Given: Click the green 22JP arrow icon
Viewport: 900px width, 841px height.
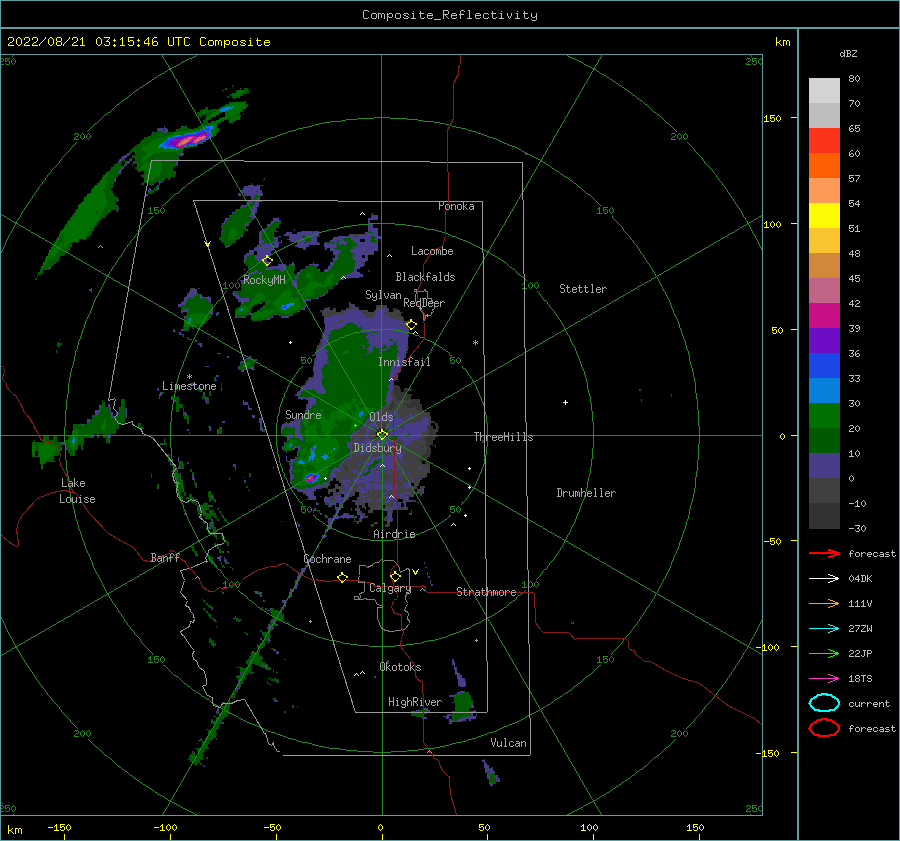Looking at the screenshot, I should point(824,653).
